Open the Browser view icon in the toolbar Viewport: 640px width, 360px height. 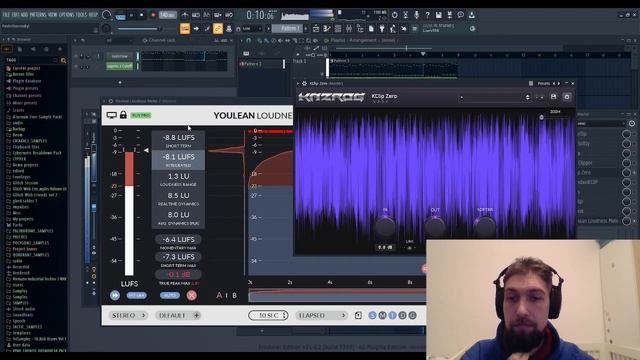point(360,29)
